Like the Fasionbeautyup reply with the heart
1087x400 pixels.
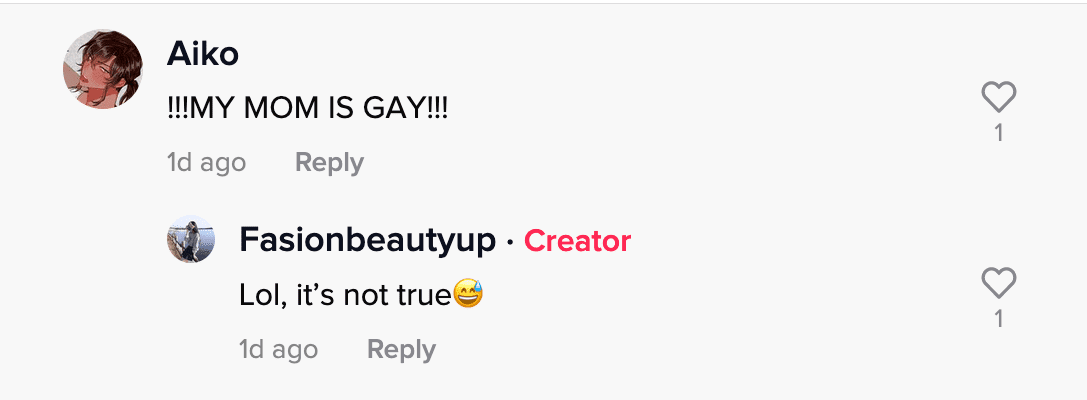(998, 284)
